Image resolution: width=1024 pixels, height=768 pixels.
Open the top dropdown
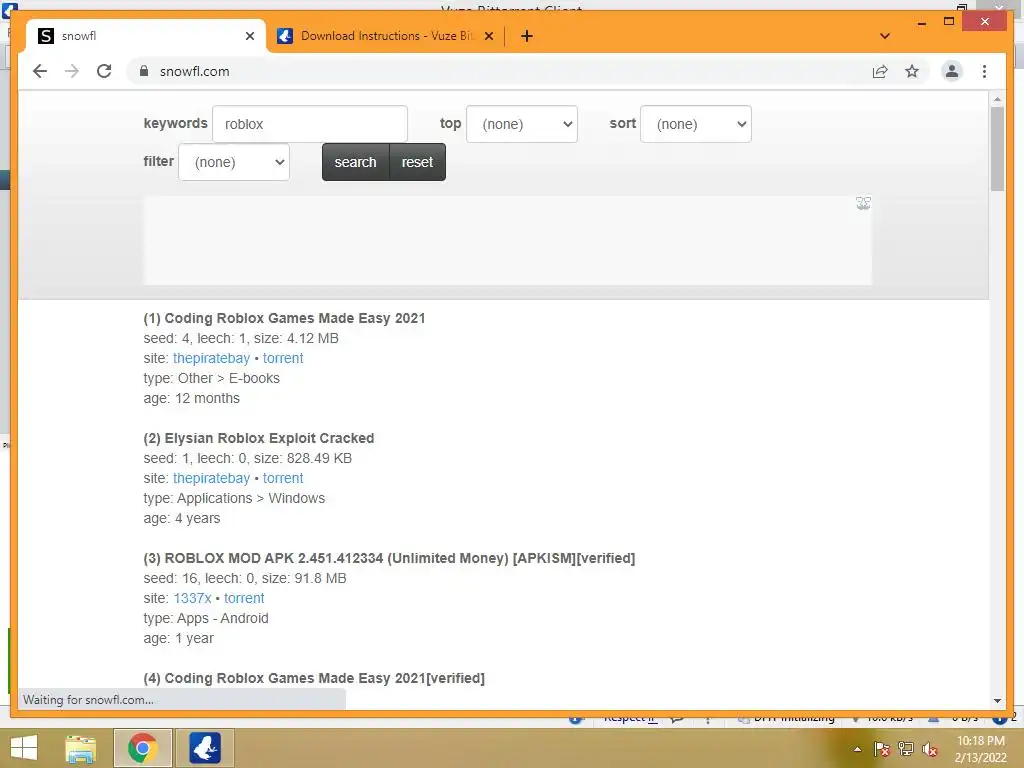coord(522,124)
